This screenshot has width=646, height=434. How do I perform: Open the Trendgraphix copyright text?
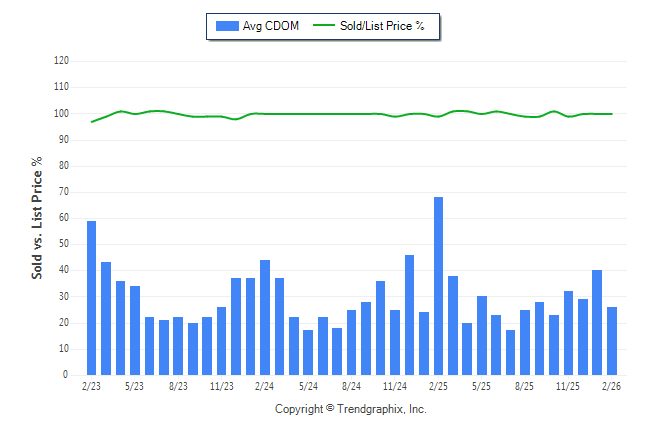(350, 409)
